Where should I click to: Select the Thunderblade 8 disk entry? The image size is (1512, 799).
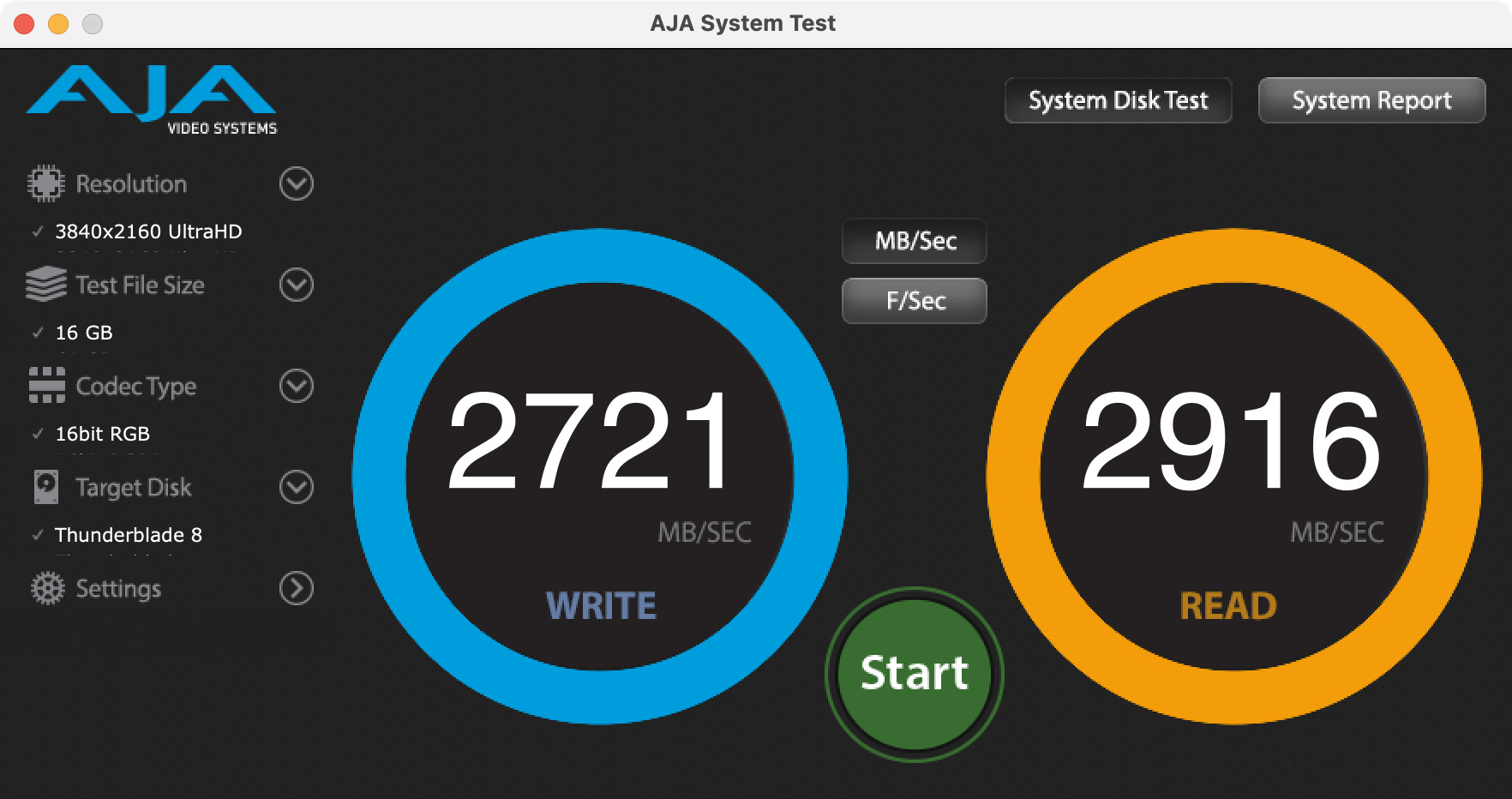tap(129, 535)
